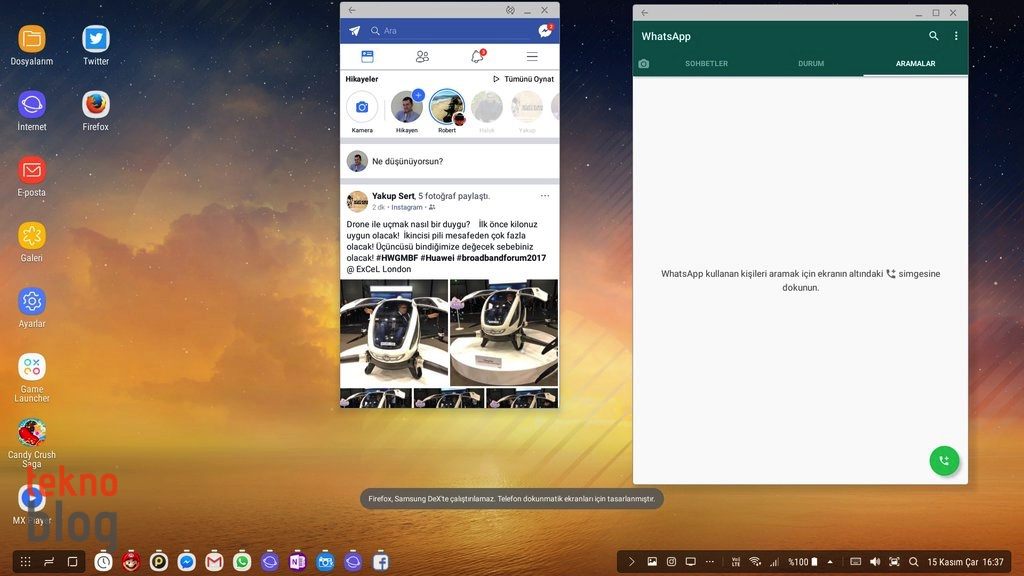Open Facebook friend requests icon
This screenshot has width=1024, height=576.
[422, 57]
